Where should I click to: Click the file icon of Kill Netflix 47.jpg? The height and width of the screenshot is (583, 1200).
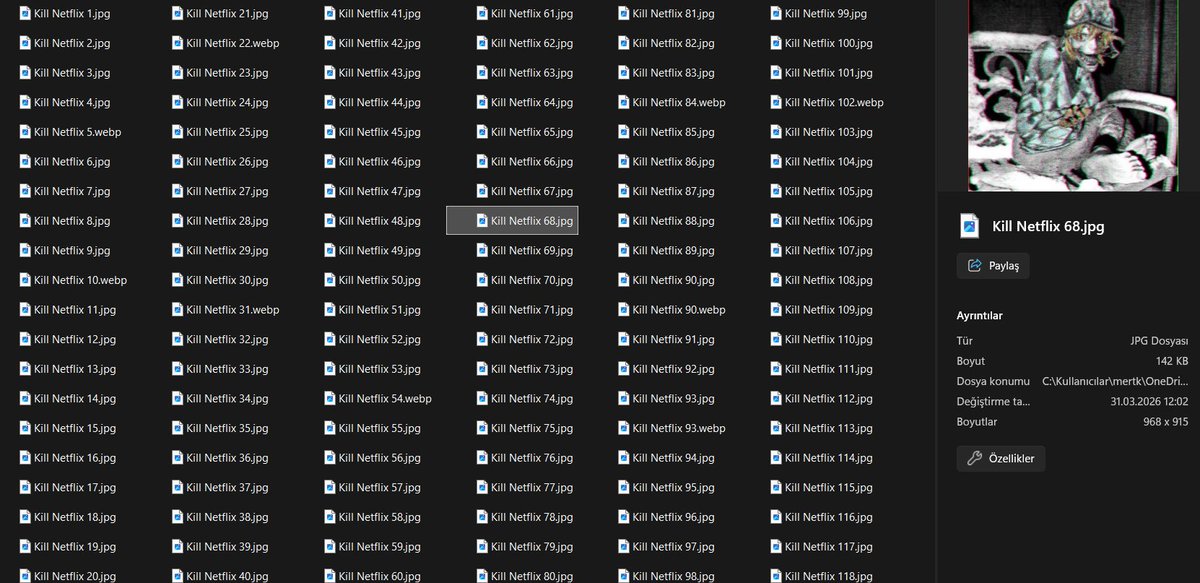(x=330, y=191)
